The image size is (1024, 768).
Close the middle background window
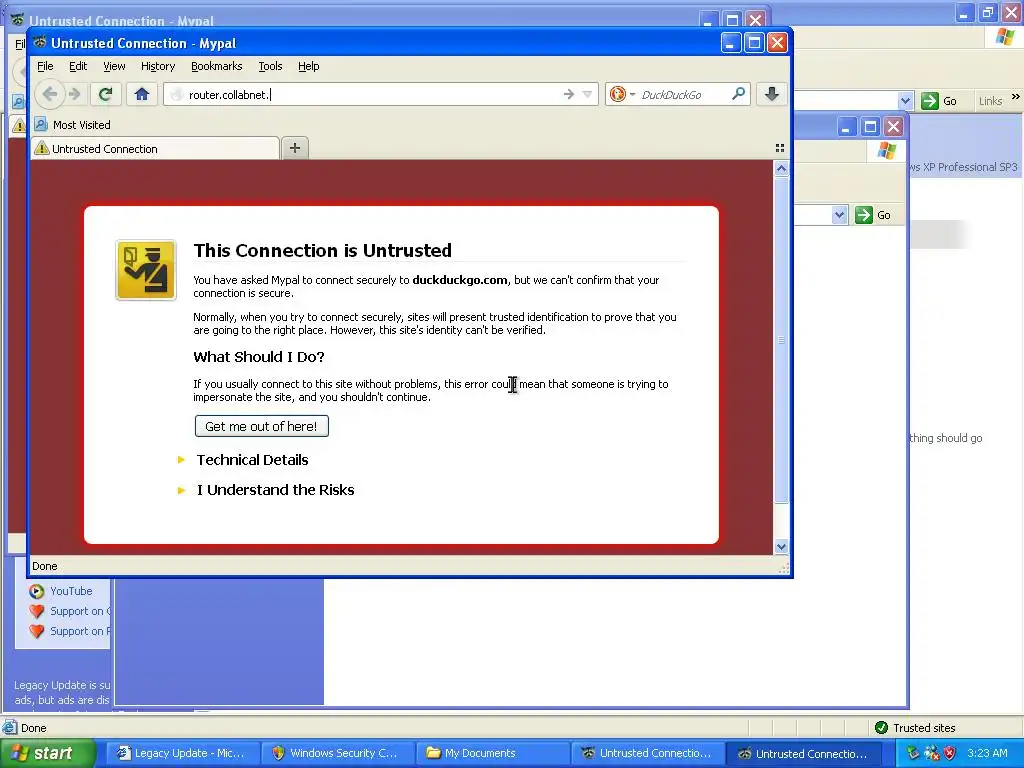[893, 127]
